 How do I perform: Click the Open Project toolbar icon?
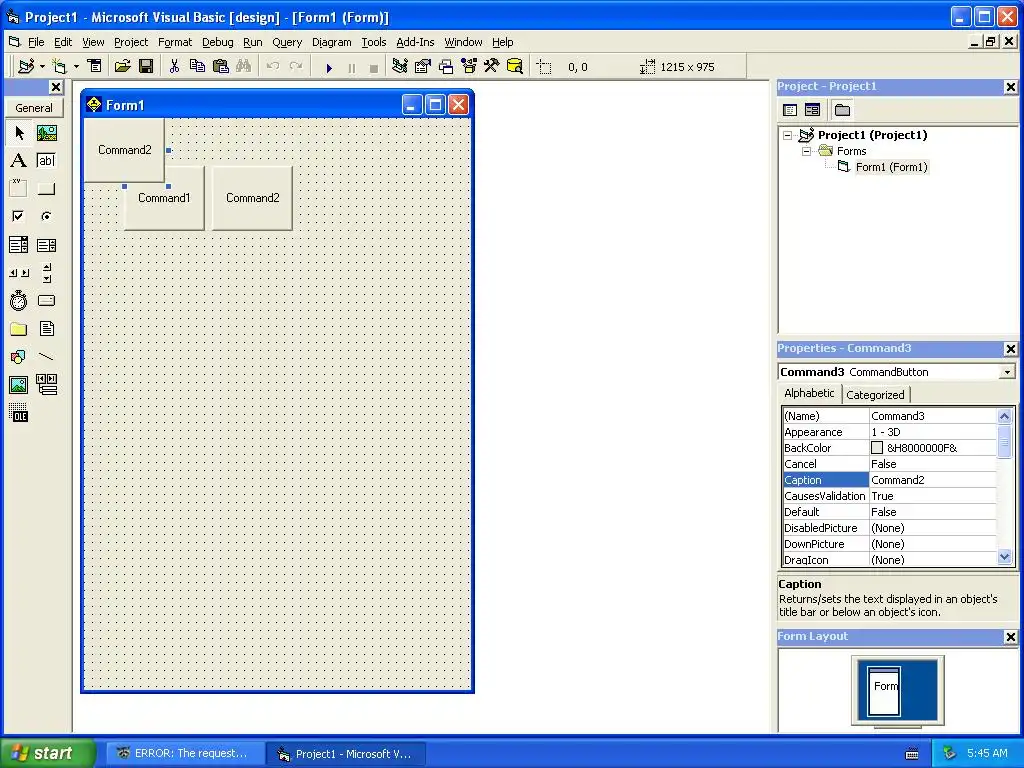point(122,67)
